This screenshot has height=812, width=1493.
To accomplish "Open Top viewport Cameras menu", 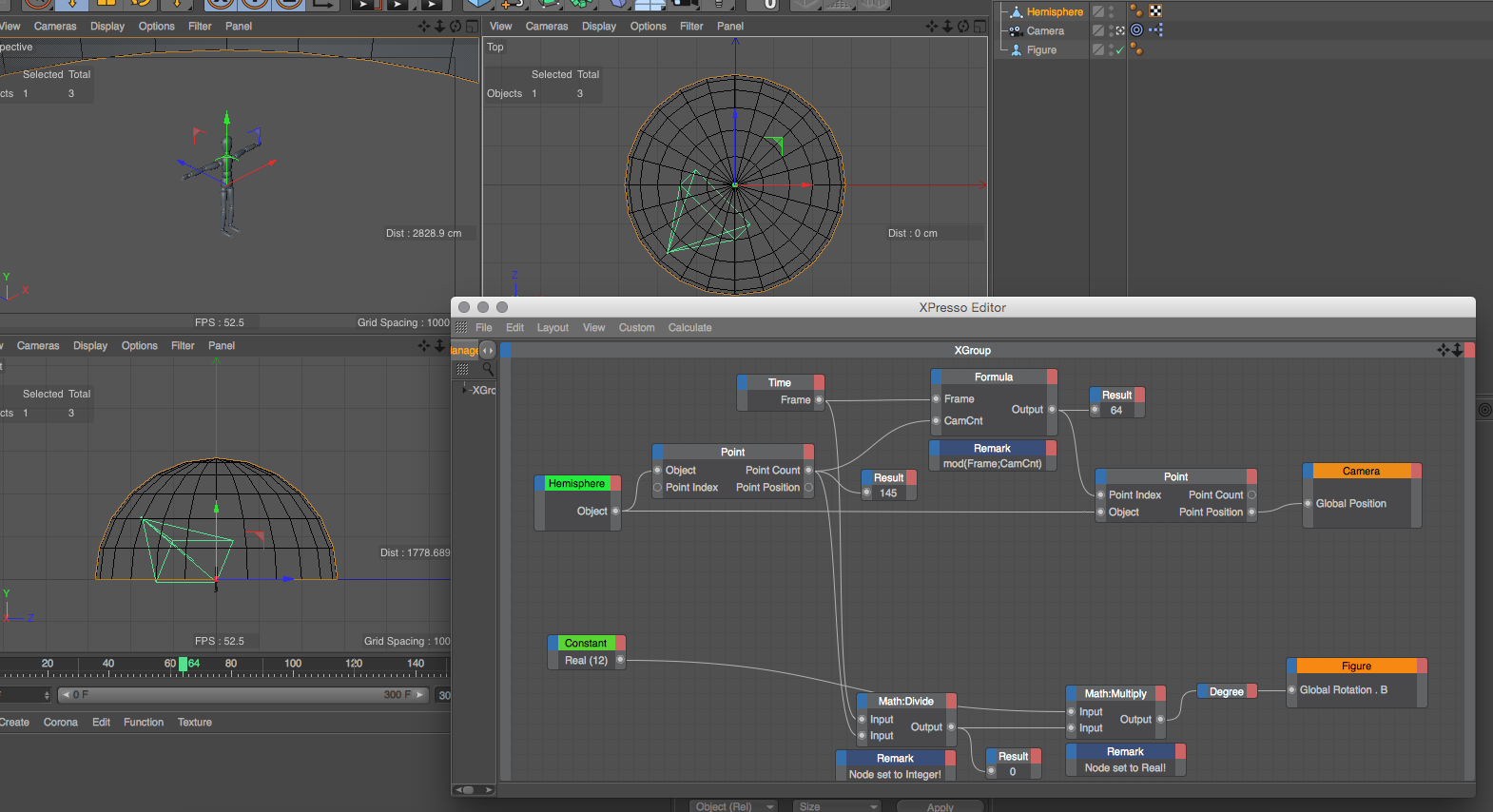I will (x=547, y=27).
